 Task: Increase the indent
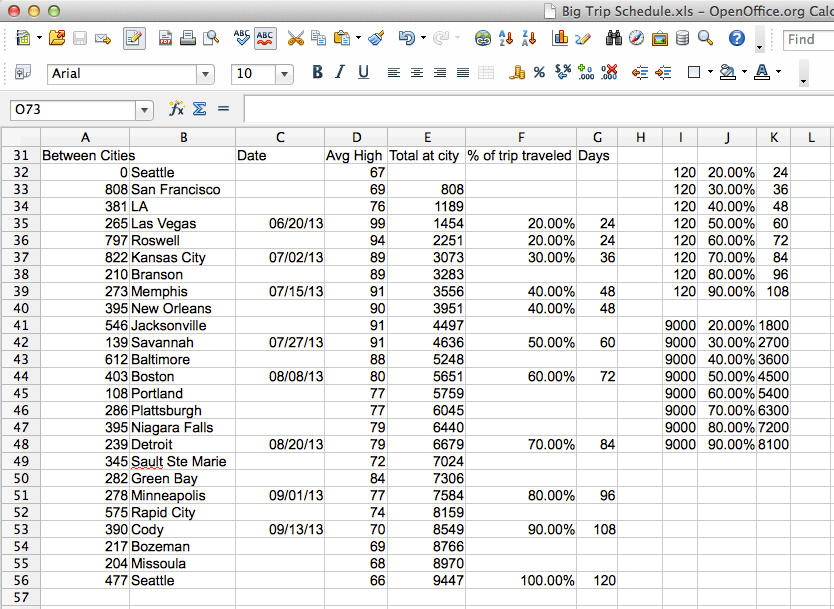point(663,72)
